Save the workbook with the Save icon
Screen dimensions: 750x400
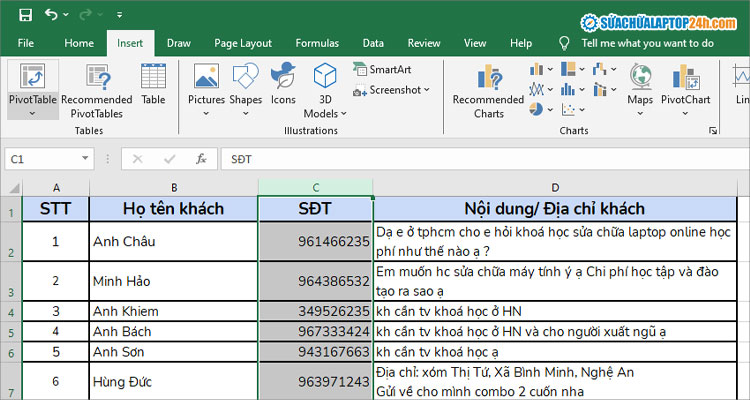tap(25, 16)
